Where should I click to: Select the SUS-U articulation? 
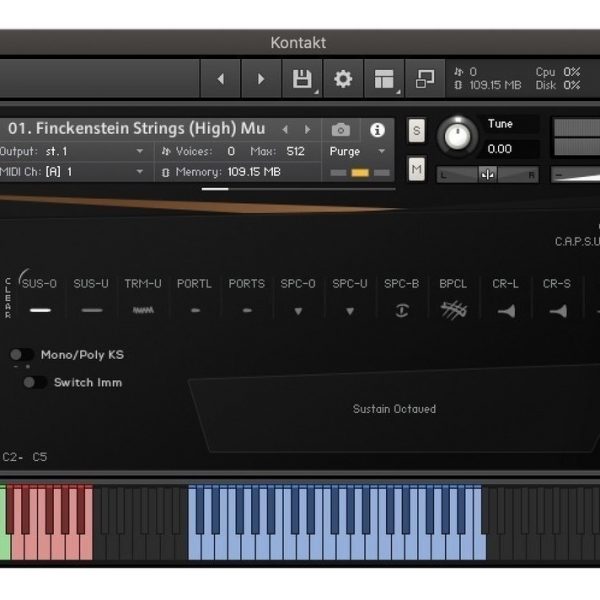(x=91, y=298)
